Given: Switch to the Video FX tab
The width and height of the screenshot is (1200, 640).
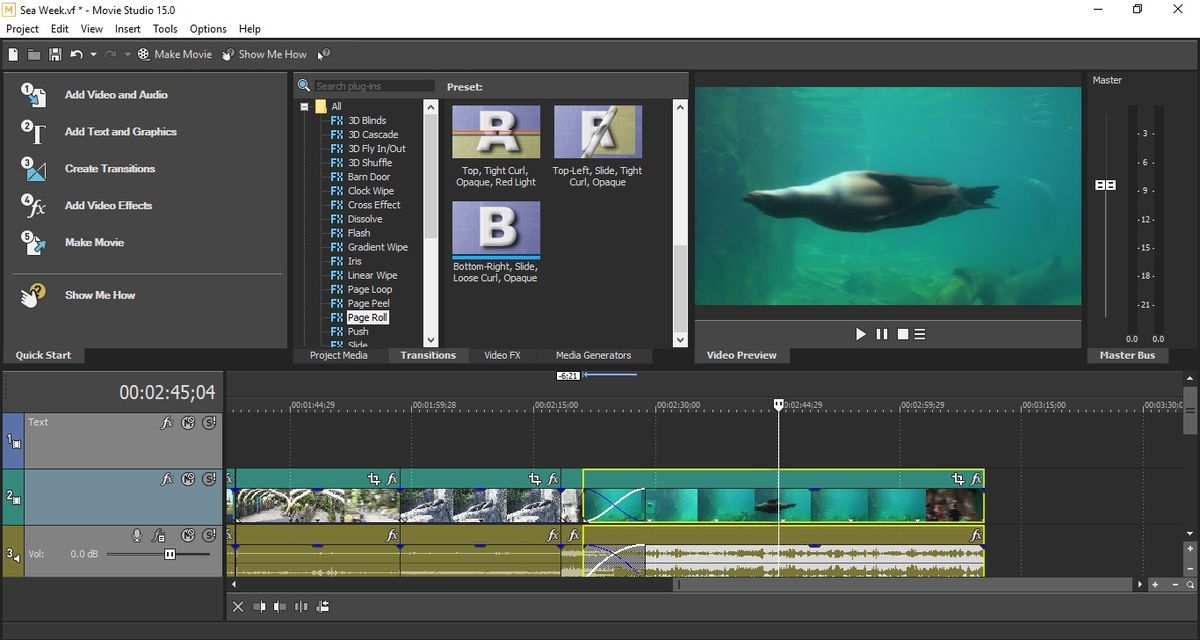Looking at the screenshot, I should pos(502,355).
